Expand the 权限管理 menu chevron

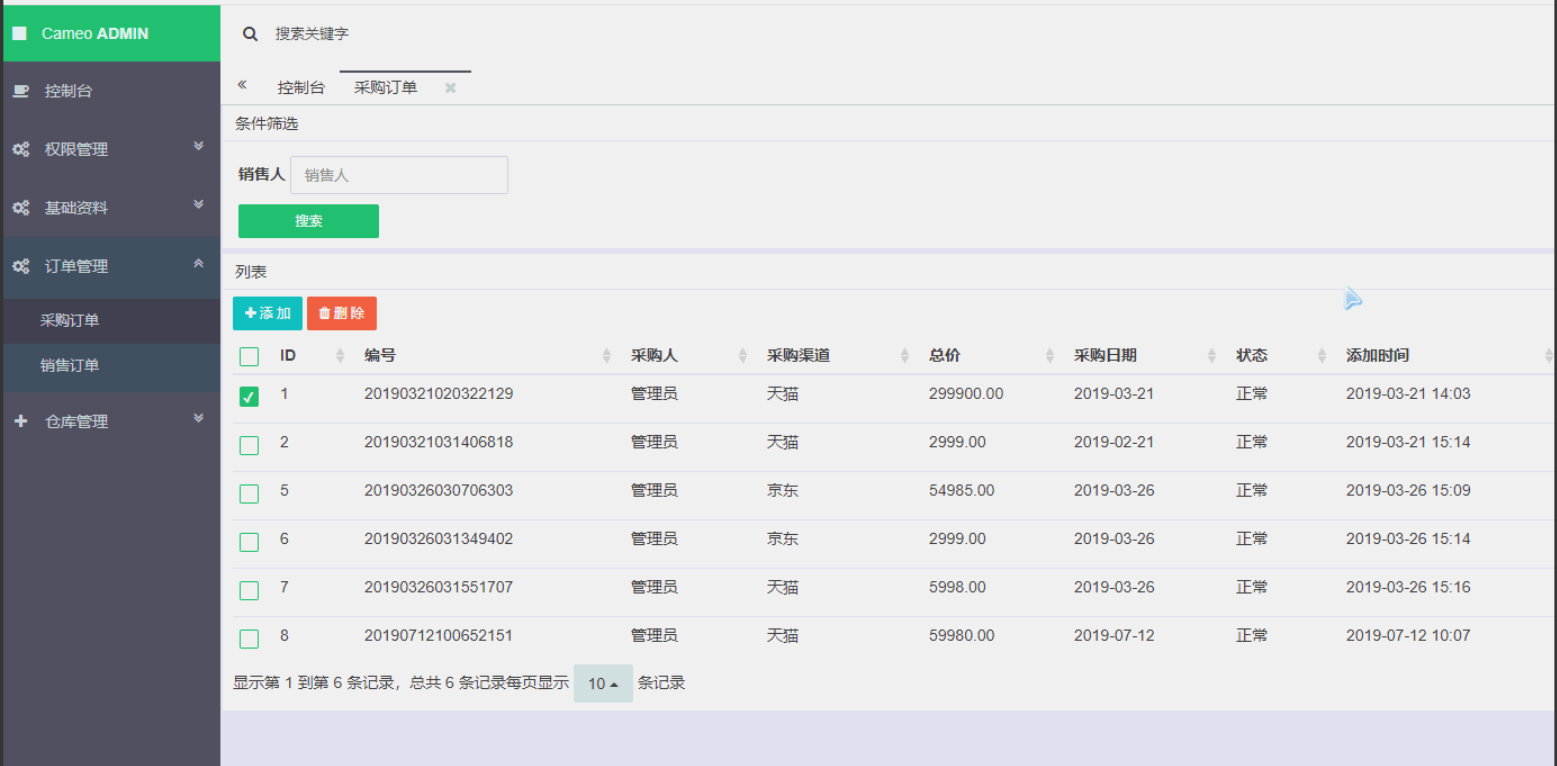[x=198, y=146]
